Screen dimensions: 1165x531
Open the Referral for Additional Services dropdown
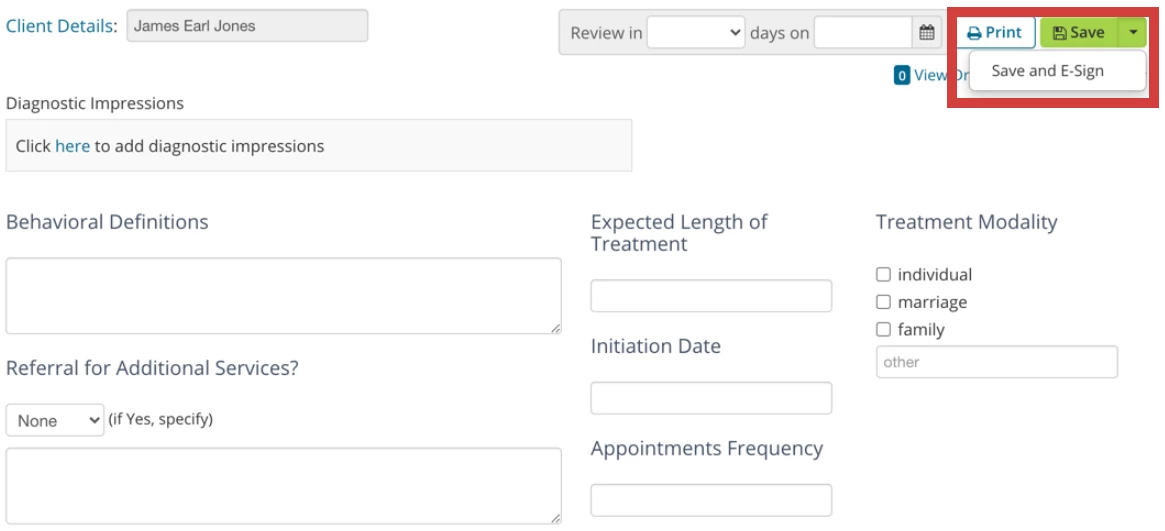coord(55,420)
